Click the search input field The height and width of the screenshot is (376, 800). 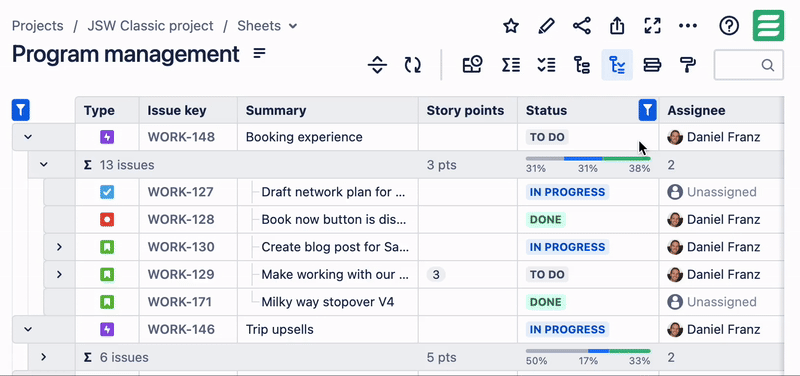(748, 65)
